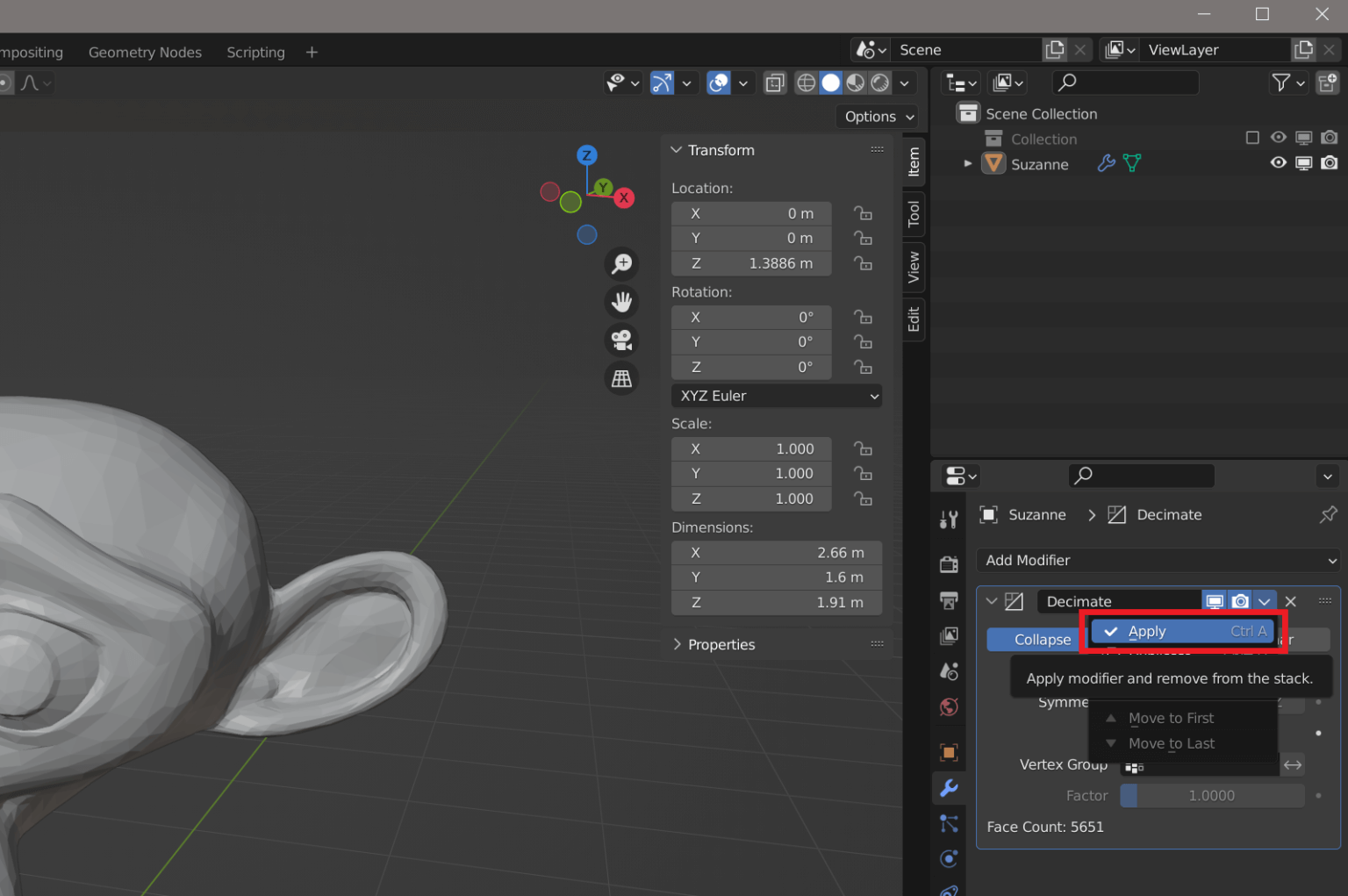Open Modifier properties wrench icon
This screenshot has height=896, width=1348.
click(949, 788)
